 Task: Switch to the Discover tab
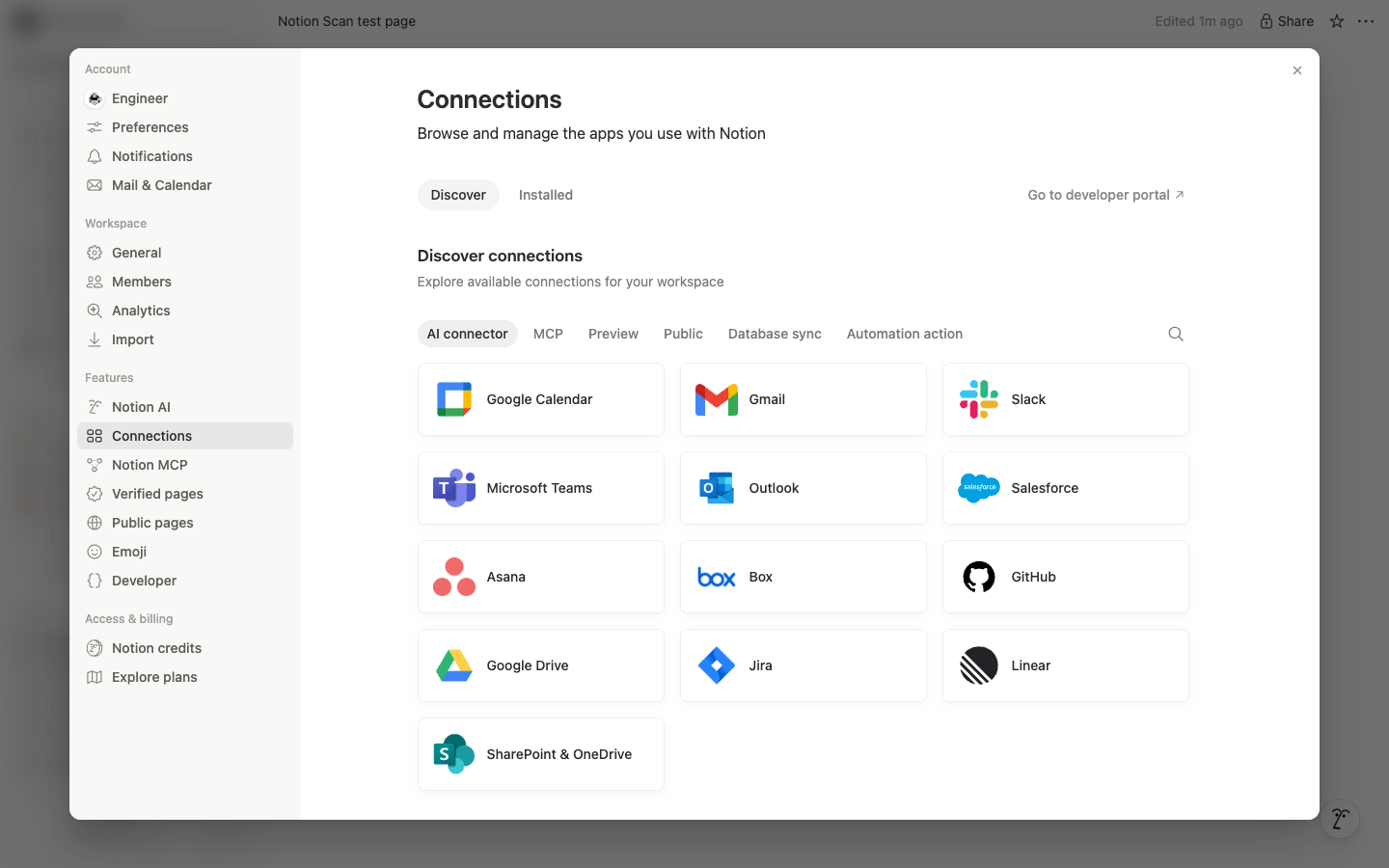click(458, 195)
